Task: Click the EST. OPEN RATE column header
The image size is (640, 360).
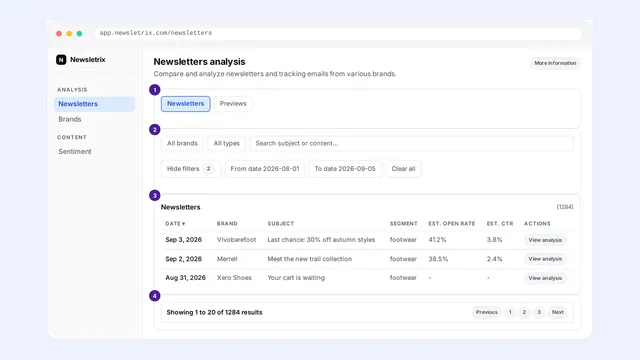Action: (452, 224)
